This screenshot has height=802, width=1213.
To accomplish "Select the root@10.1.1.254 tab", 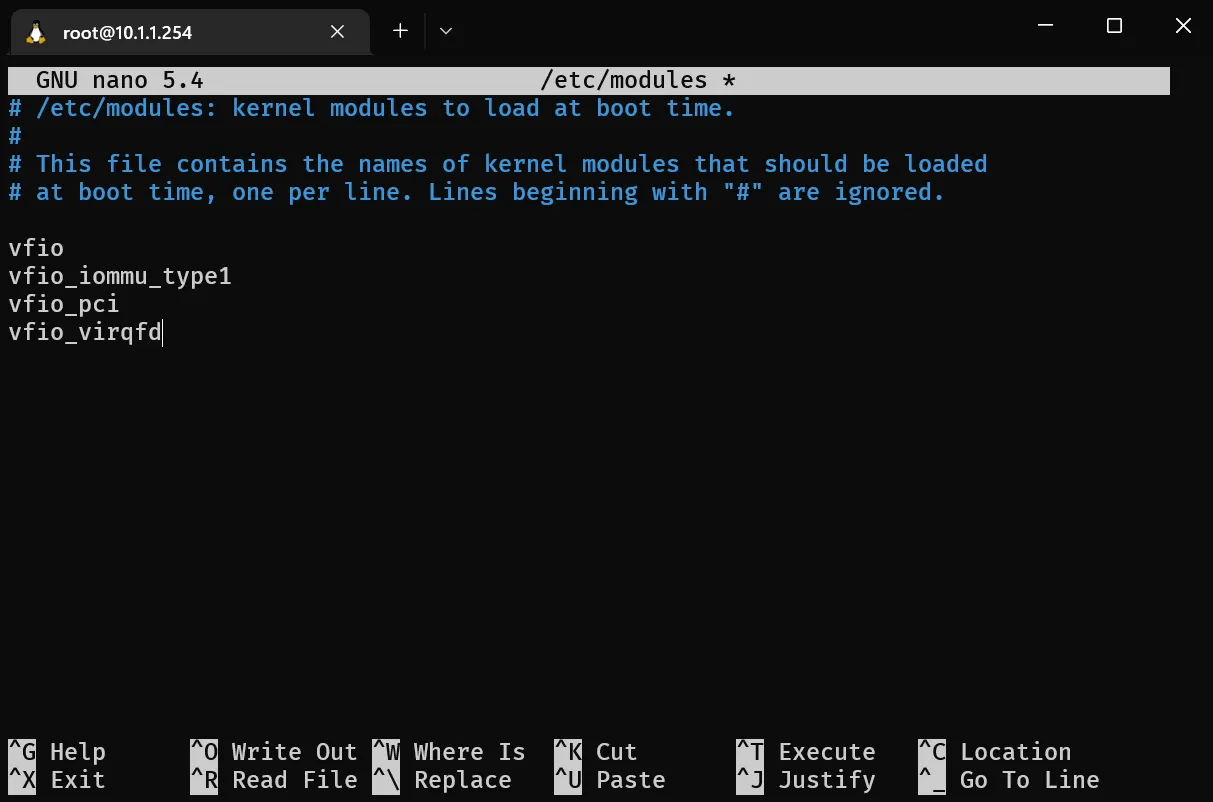I will click(180, 32).
